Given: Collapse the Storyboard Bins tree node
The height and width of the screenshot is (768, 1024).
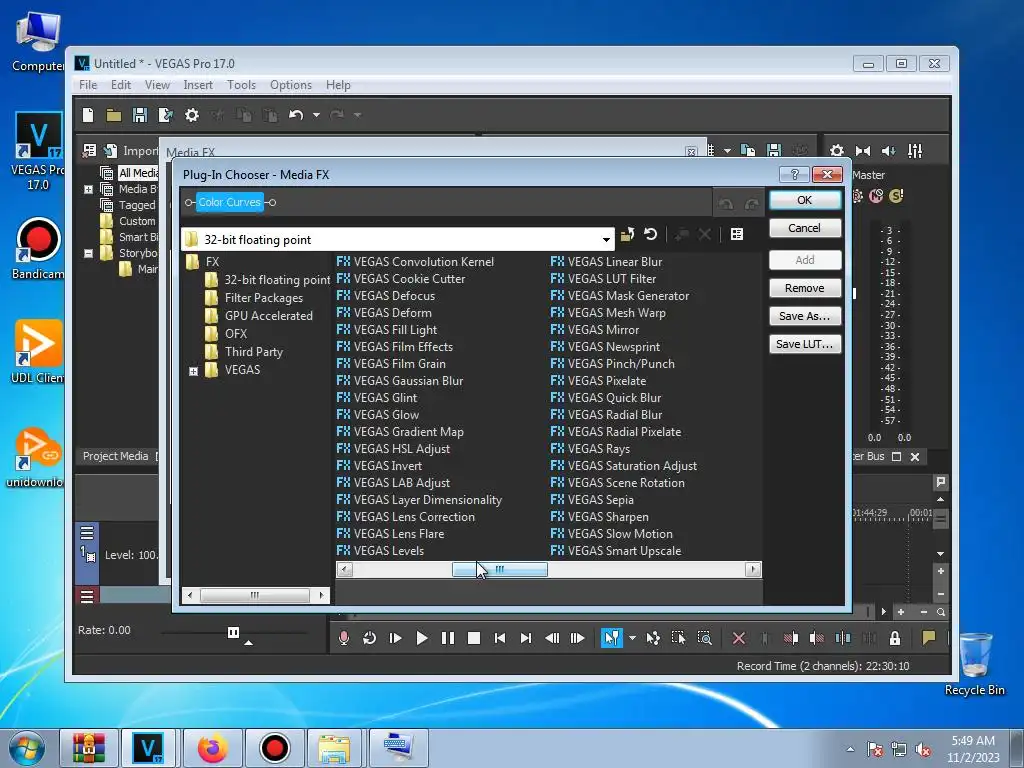Looking at the screenshot, I should 88,253.
